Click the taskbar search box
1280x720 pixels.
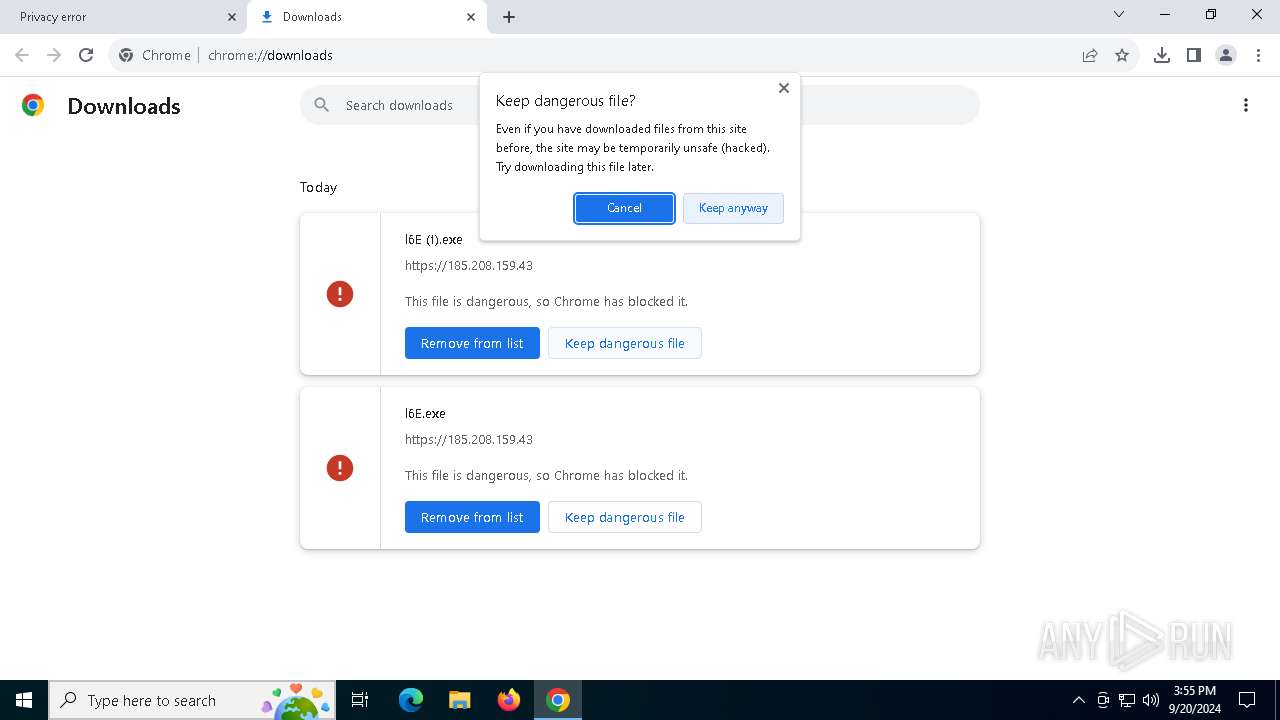click(192, 700)
